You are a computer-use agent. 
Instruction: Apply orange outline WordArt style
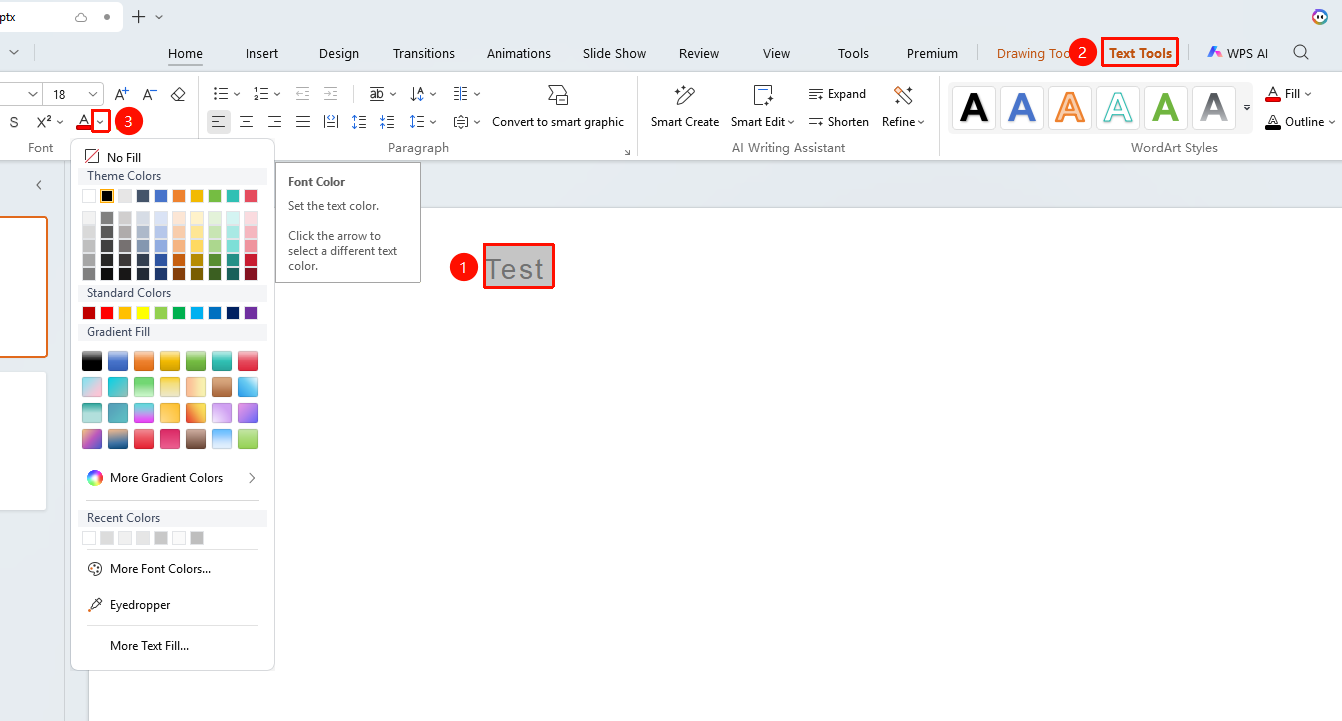coord(1070,107)
